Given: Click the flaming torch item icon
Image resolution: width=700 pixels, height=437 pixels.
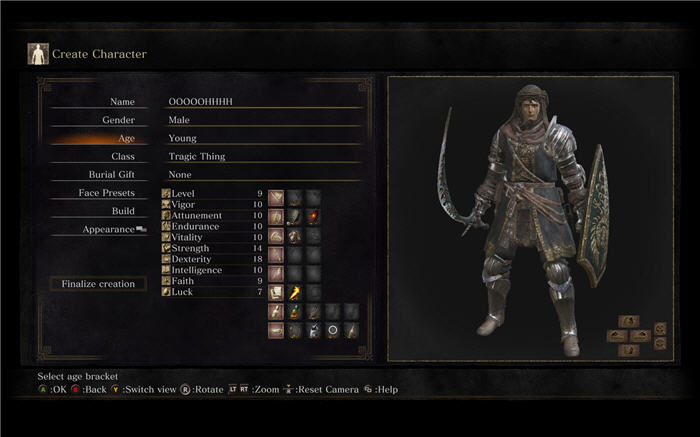Looking at the screenshot, I should (295, 293).
